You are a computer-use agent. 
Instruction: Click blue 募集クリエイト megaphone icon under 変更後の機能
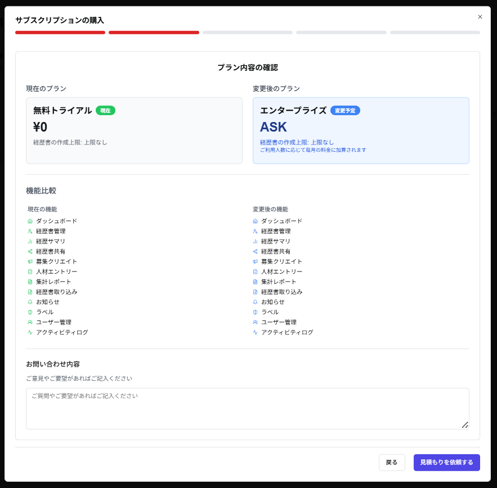coord(255,261)
